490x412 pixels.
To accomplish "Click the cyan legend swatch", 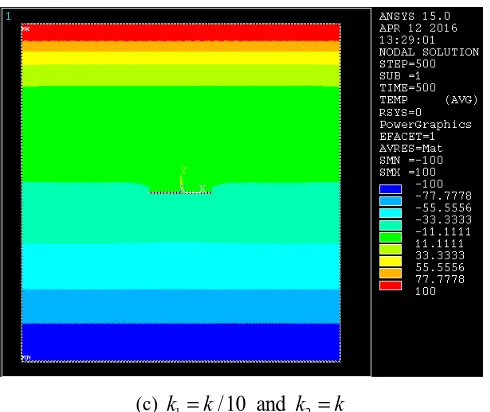I will [390, 213].
